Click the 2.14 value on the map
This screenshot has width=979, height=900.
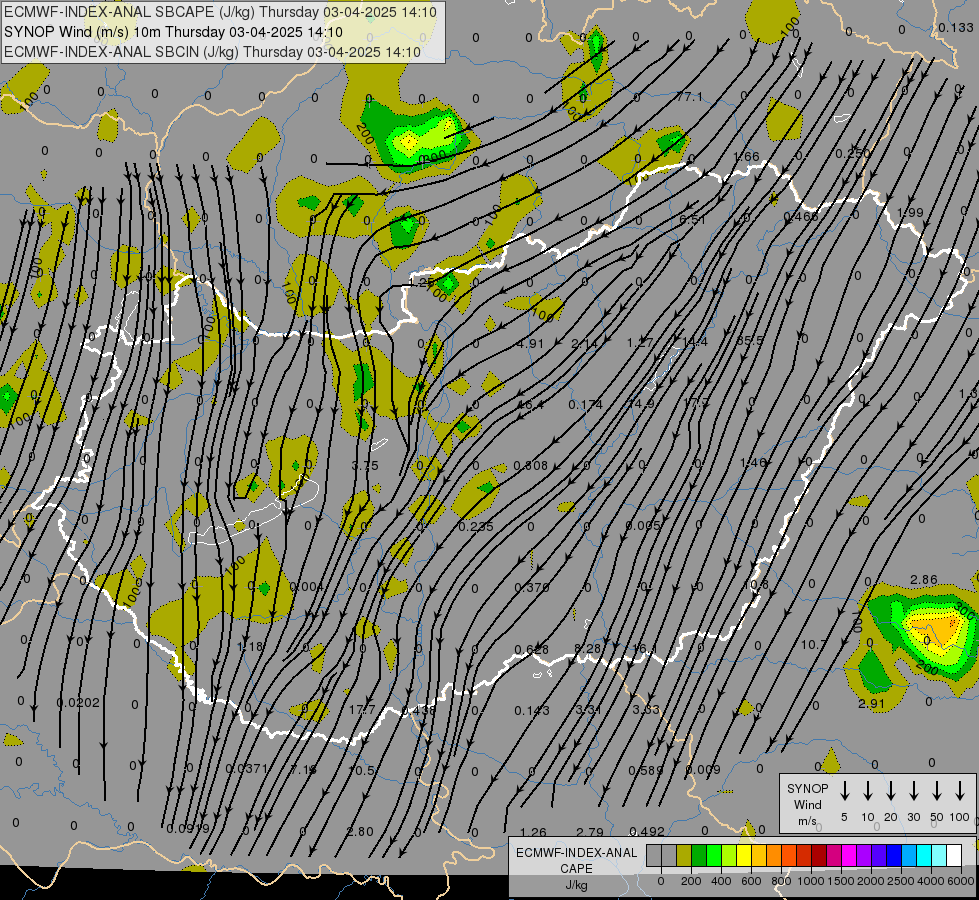coord(584,344)
